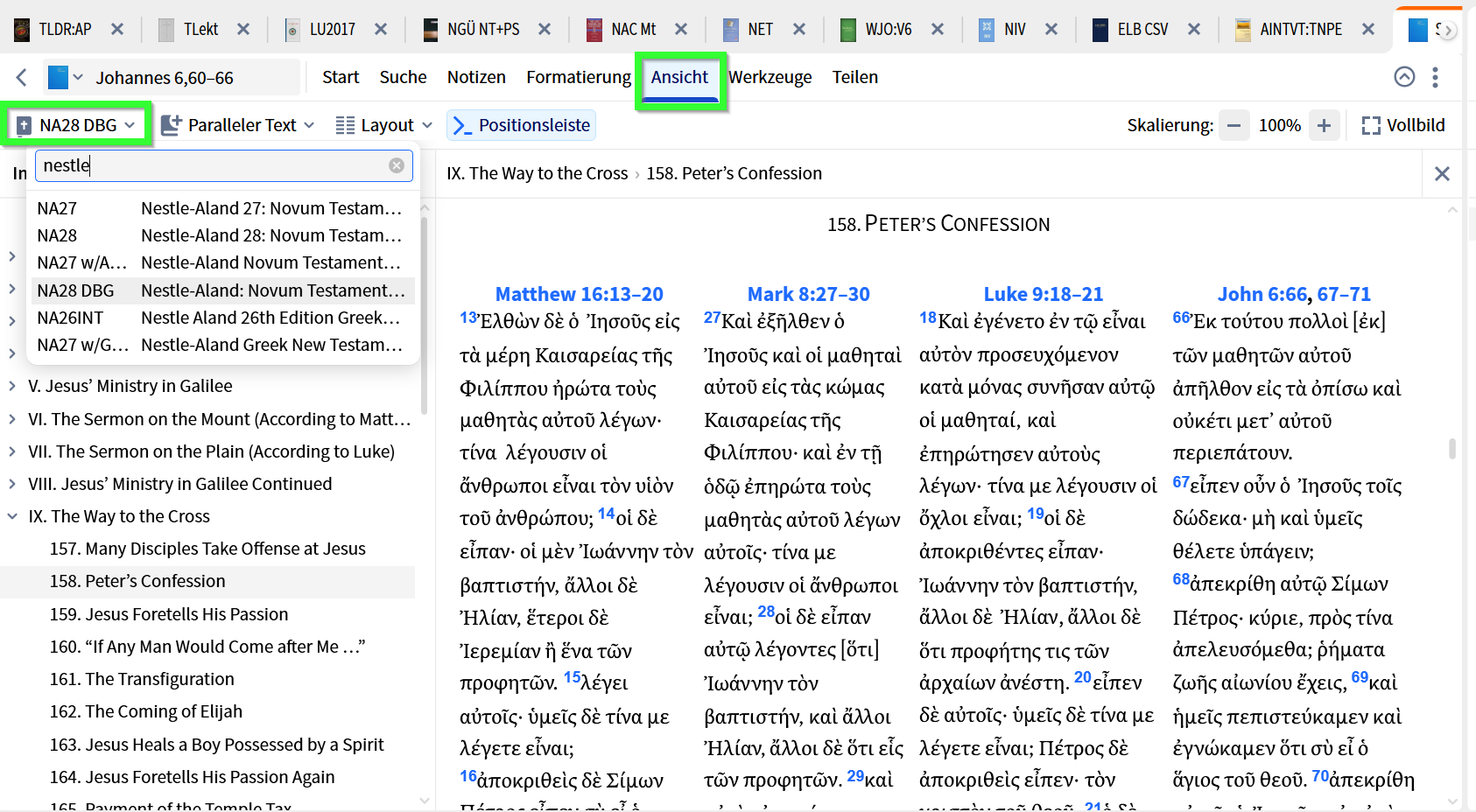Close the NET tab
The height and width of the screenshot is (812, 1476).
(x=799, y=29)
